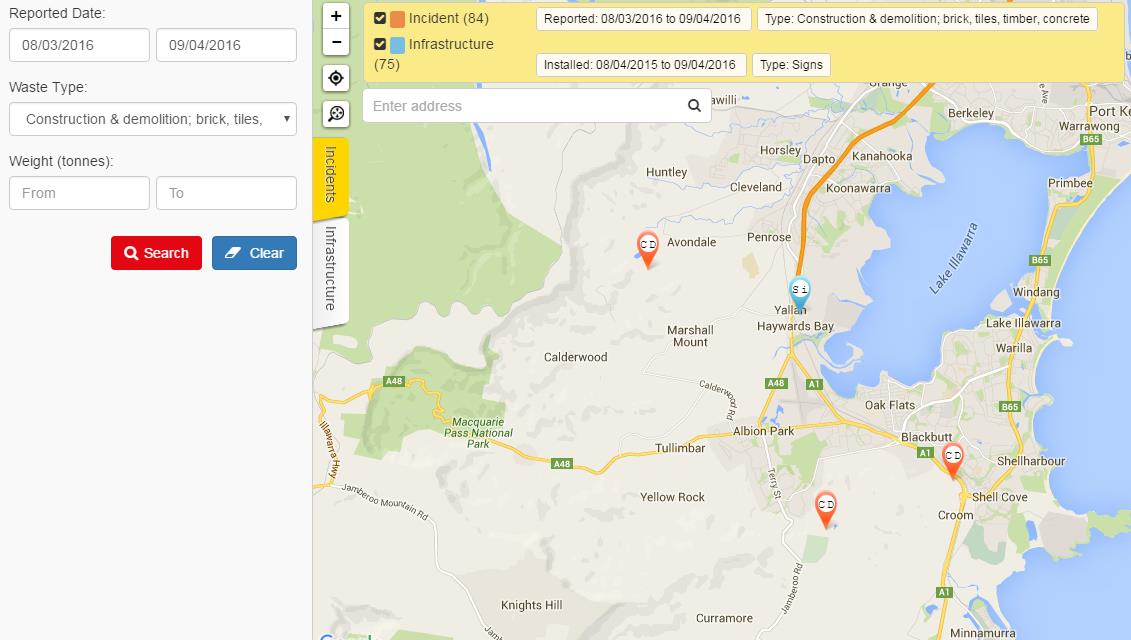1131x640 pixels.
Task: Click the Construction & demolition type filter tag
Action: click(928, 19)
